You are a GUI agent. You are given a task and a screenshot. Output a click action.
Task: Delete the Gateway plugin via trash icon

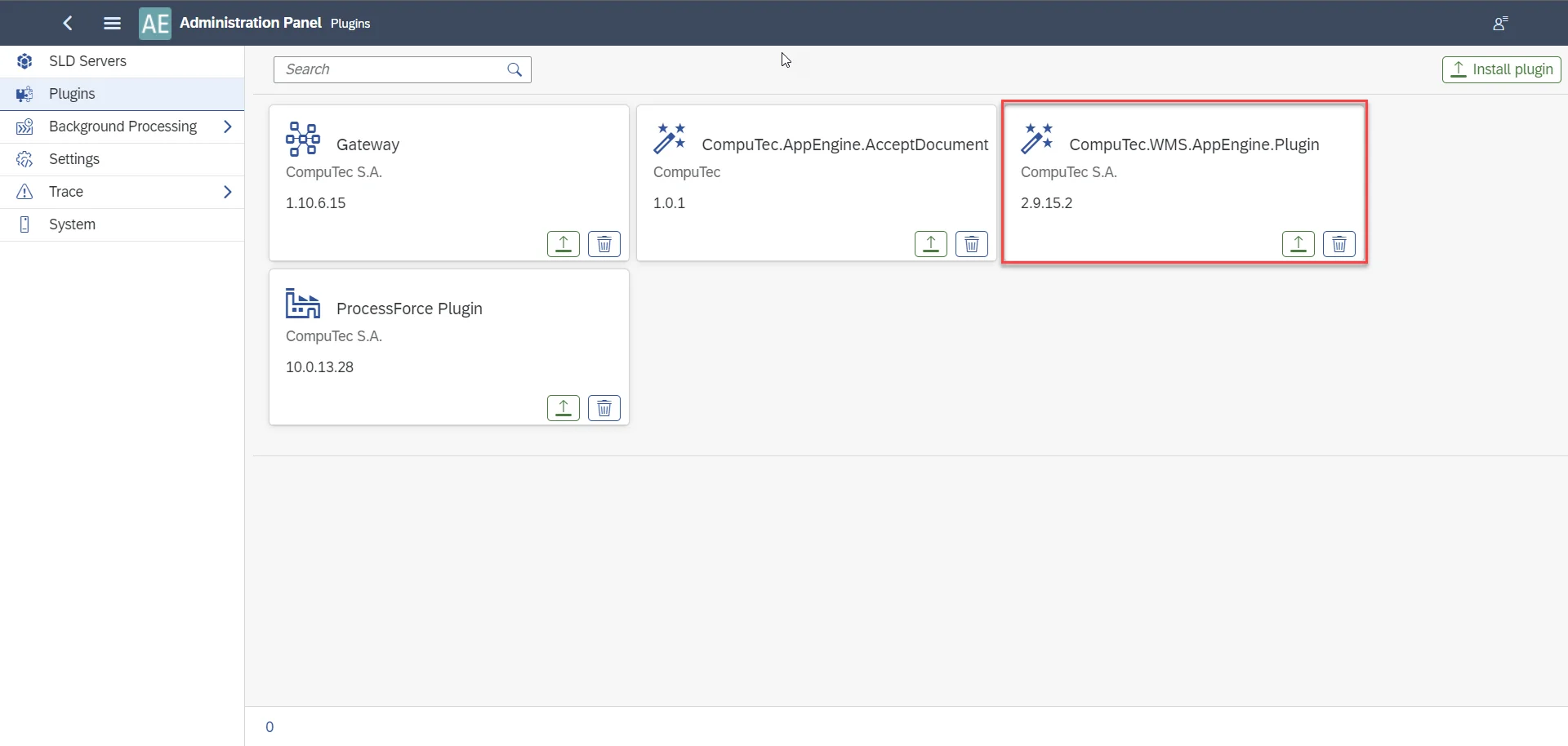(604, 243)
